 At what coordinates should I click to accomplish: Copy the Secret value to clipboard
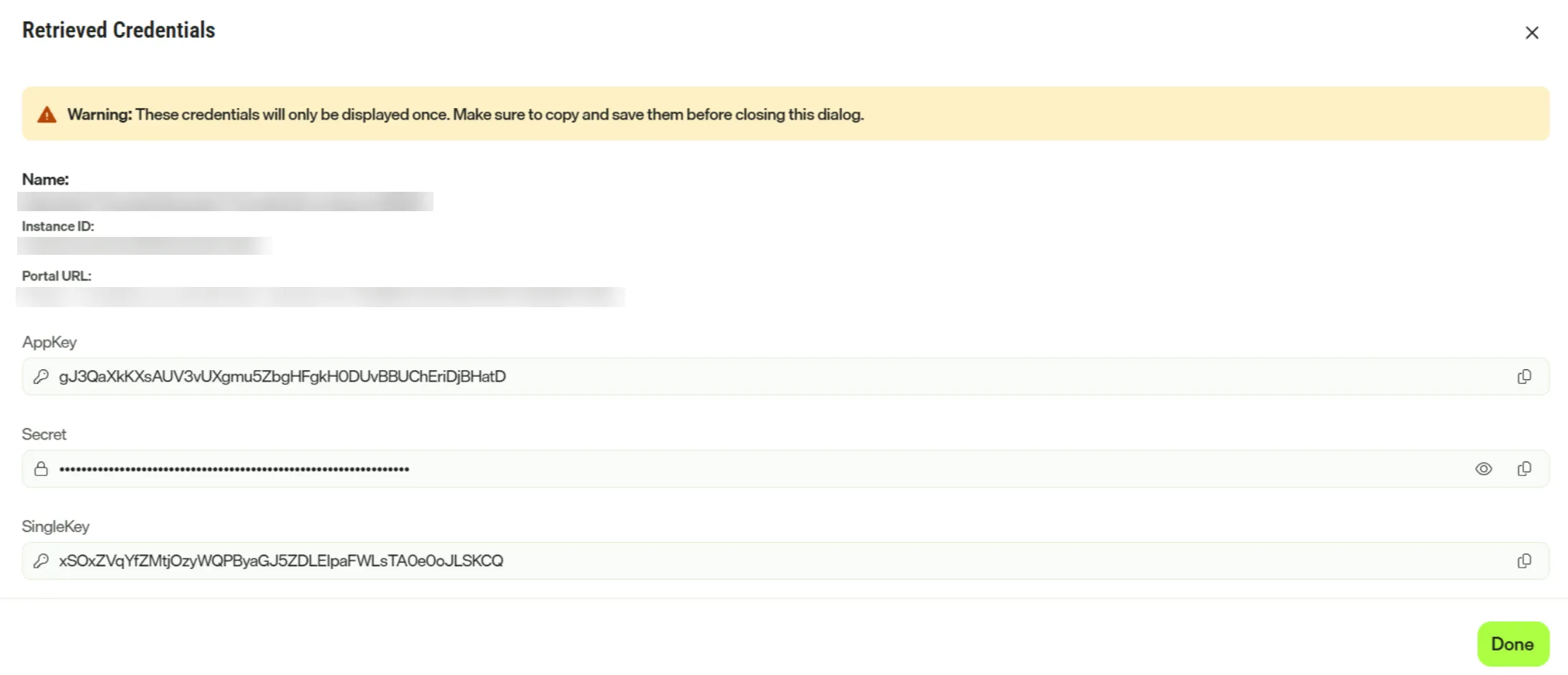[1524, 469]
